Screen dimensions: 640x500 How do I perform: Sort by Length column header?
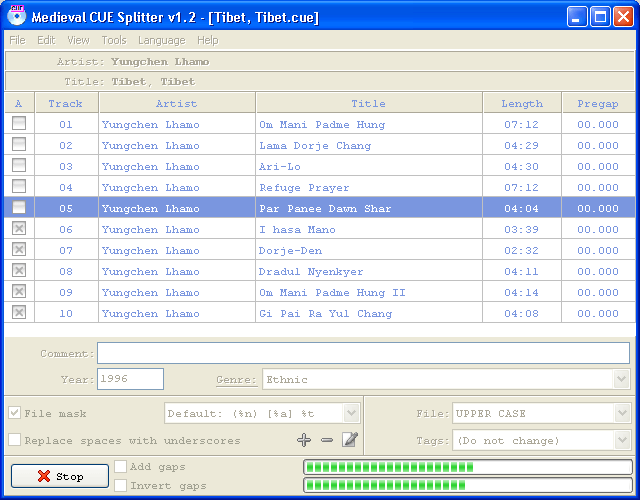tap(522, 103)
